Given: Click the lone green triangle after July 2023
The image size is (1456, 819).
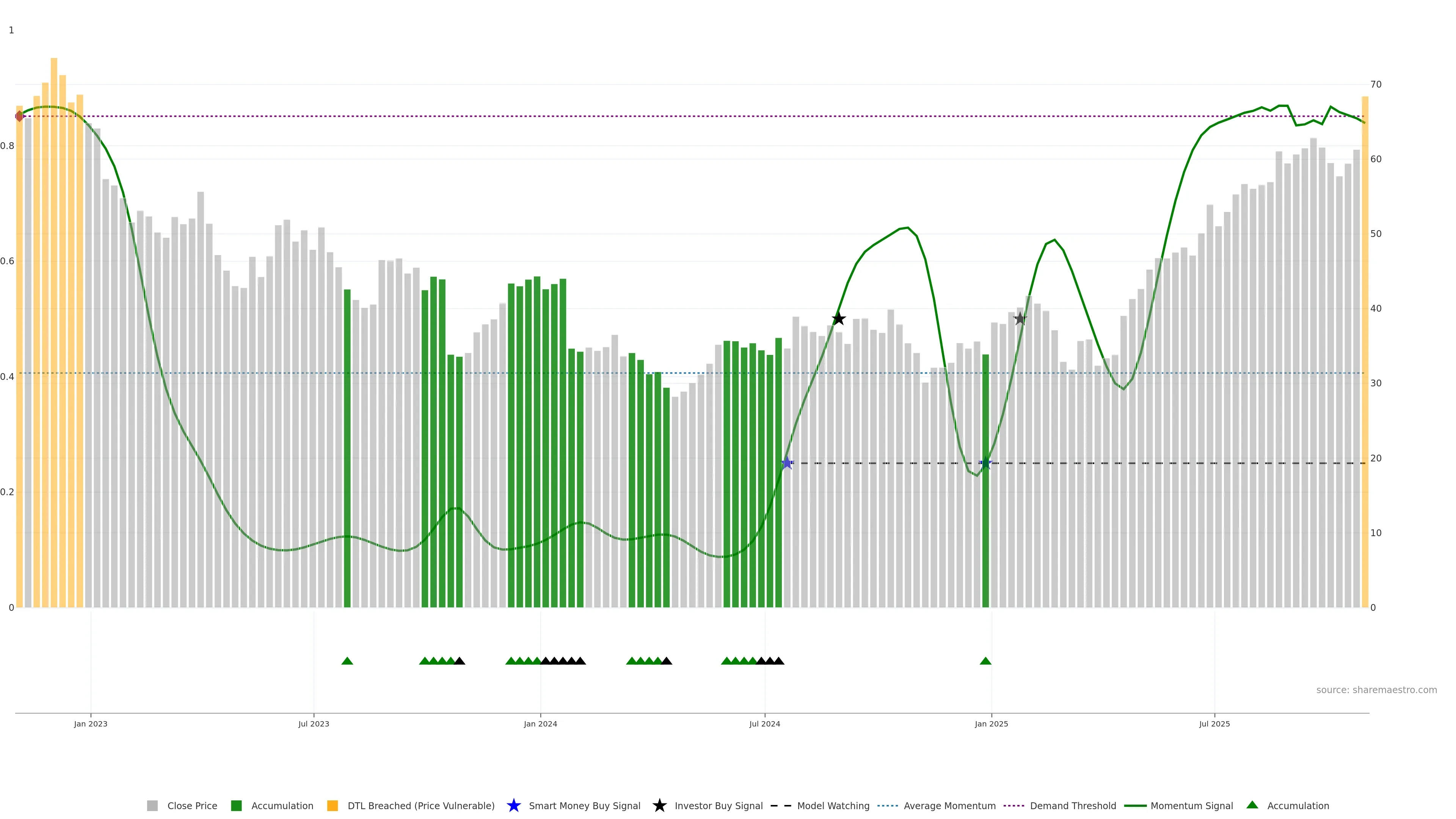Looking at the screenshot, I should point(347,661).
